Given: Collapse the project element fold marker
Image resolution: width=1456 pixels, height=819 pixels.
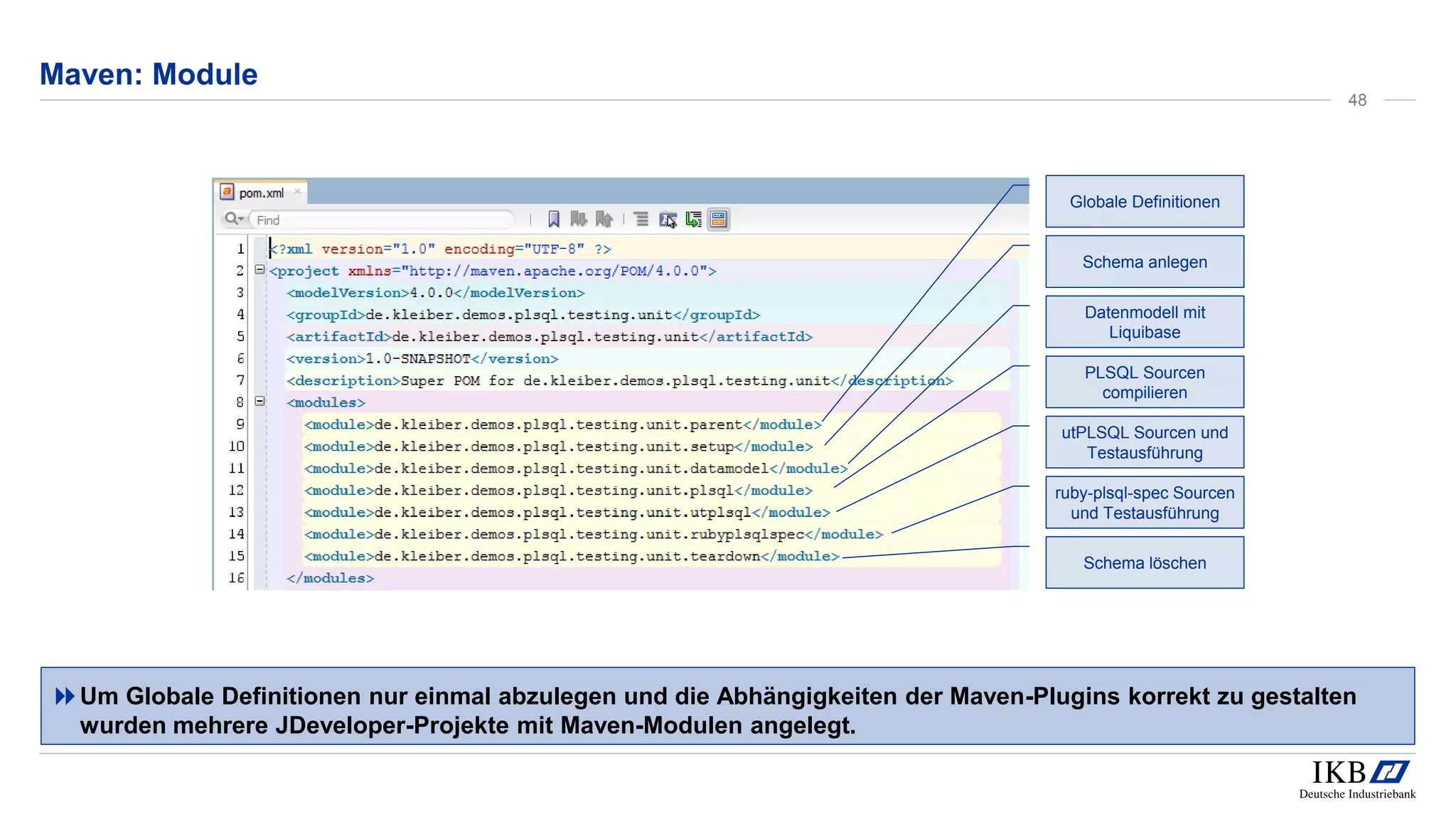Looking at the screenshot, I should (259, 270).
